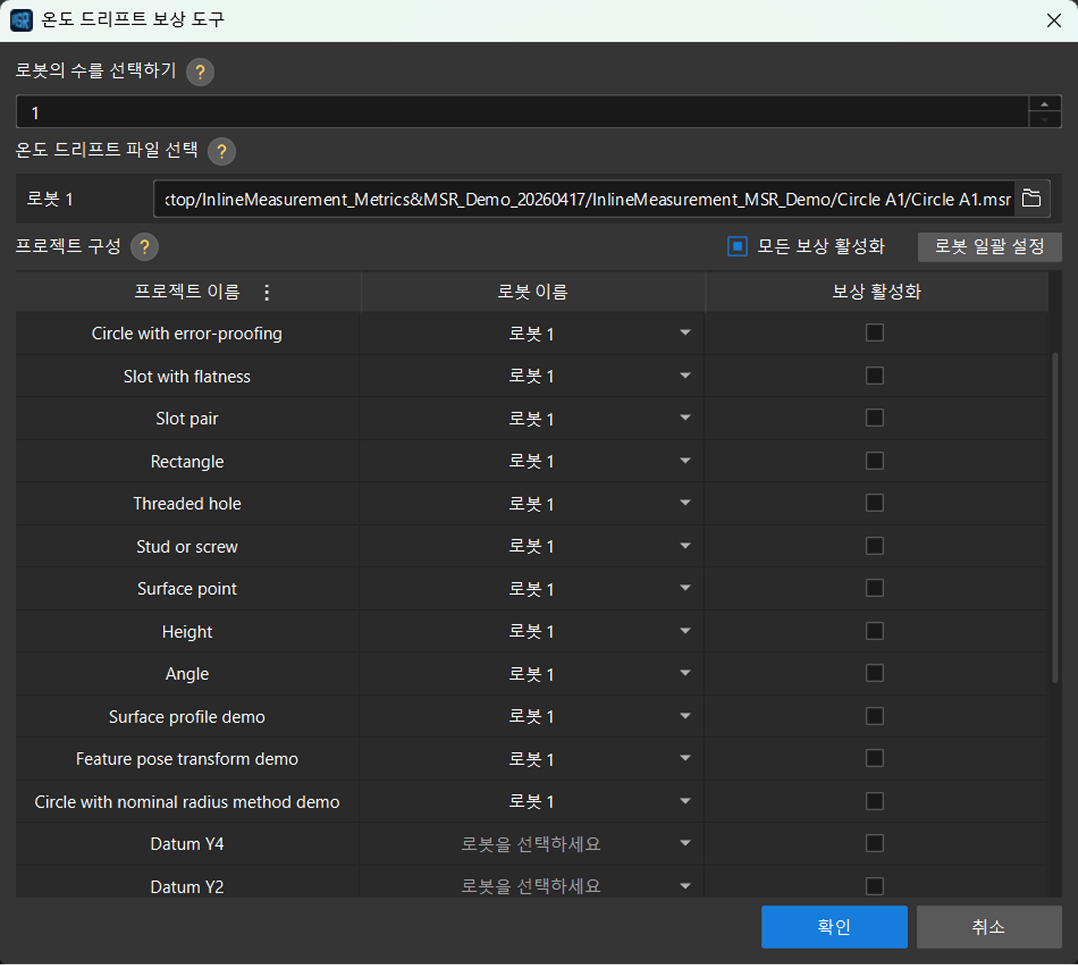Enable compensation for Surface profile demo
Screen dimensions: 1078x965
[x=874, y=716]
